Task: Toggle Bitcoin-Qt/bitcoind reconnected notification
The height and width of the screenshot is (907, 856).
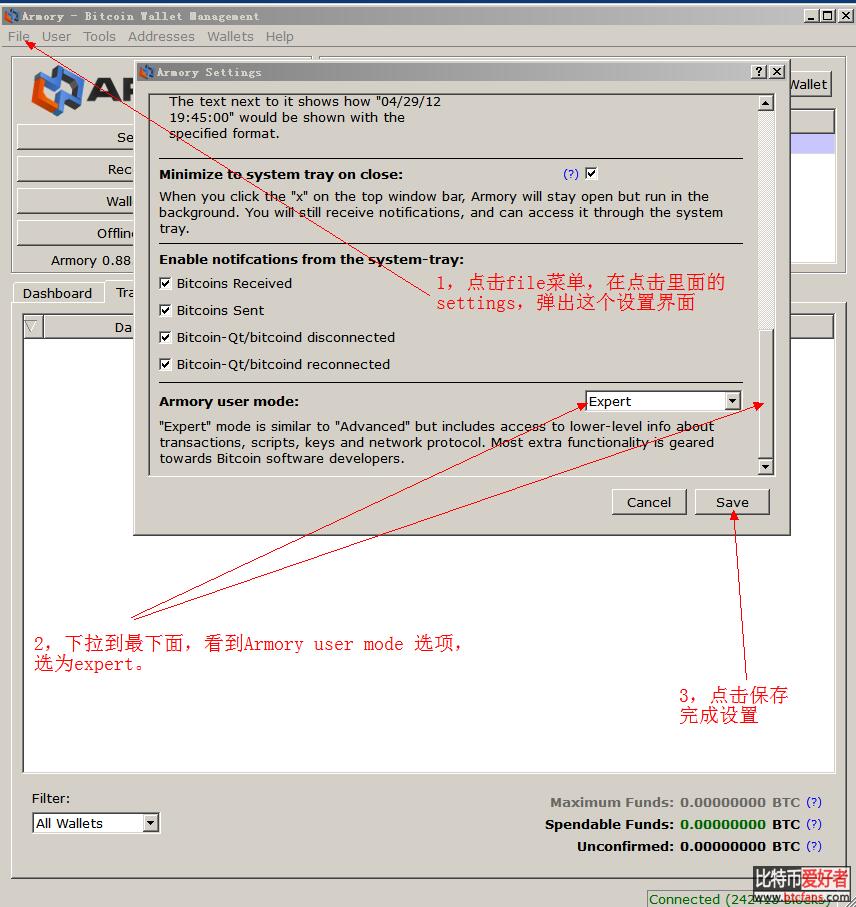Action: 165,364
